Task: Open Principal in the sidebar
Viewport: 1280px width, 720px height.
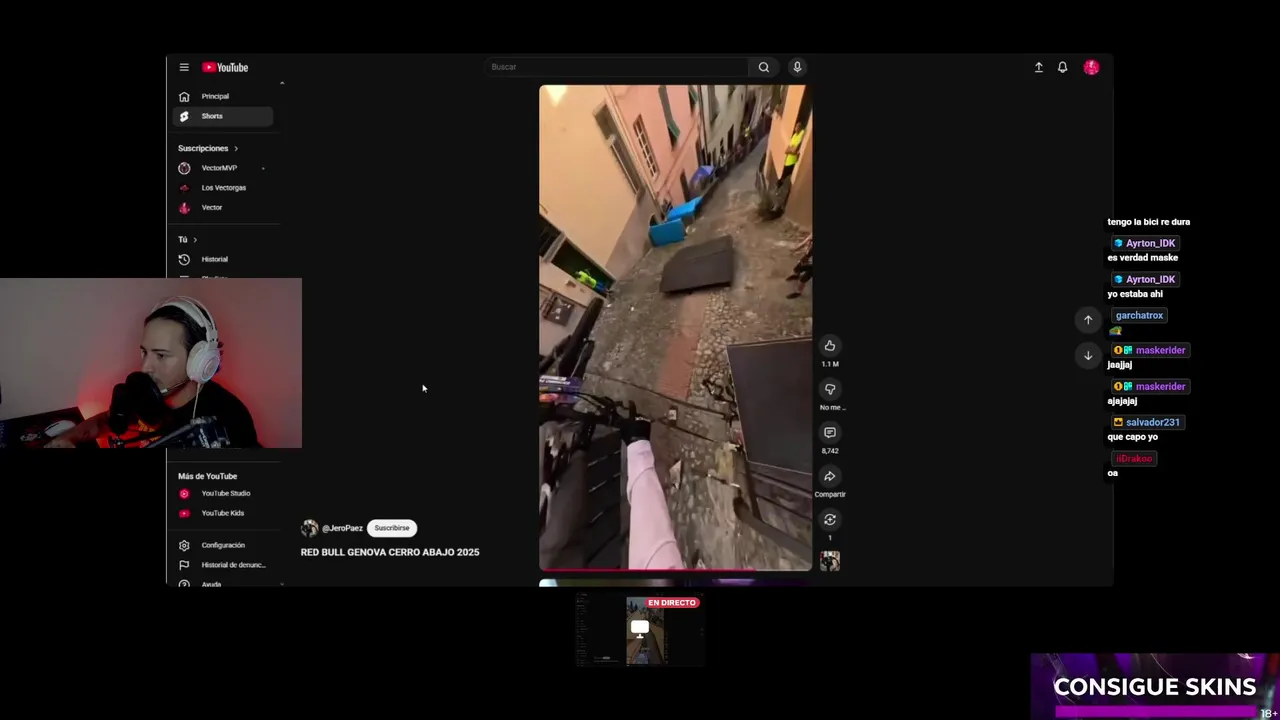Action: (215, 96)
